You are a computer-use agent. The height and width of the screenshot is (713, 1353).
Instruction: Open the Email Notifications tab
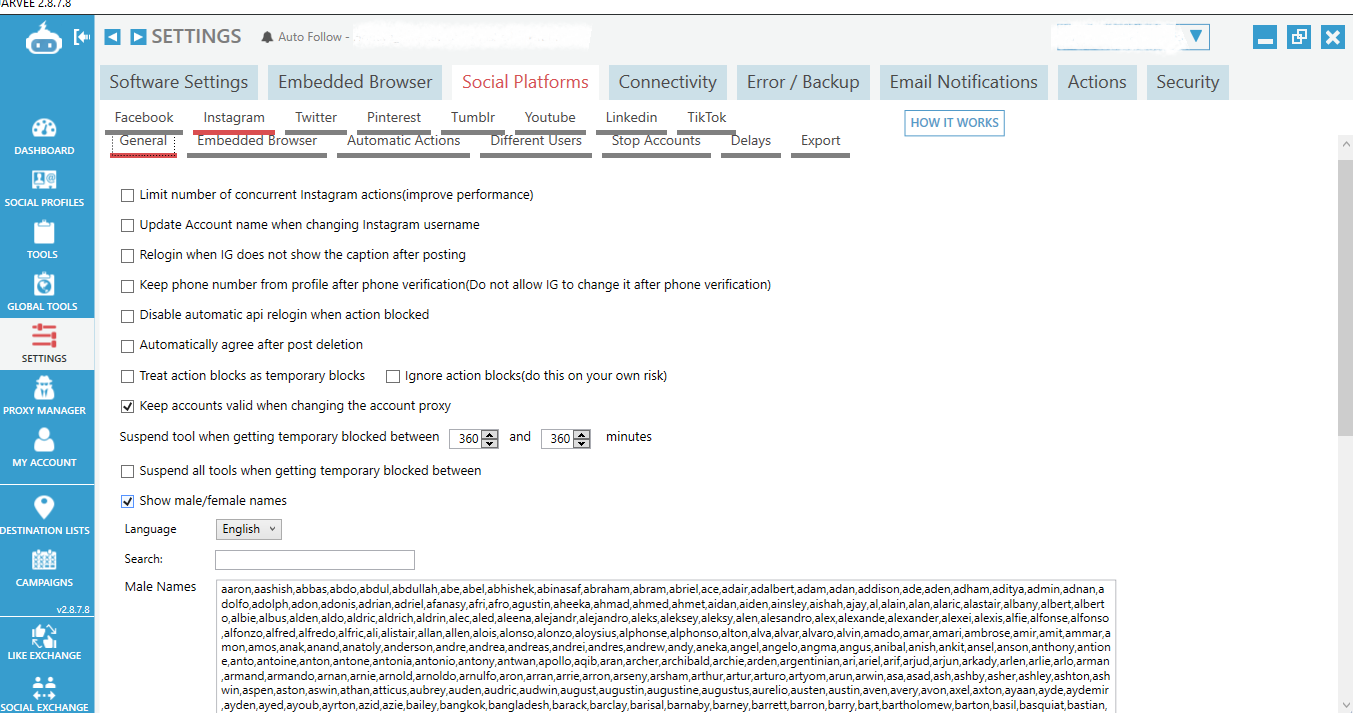tap(964, 82)
